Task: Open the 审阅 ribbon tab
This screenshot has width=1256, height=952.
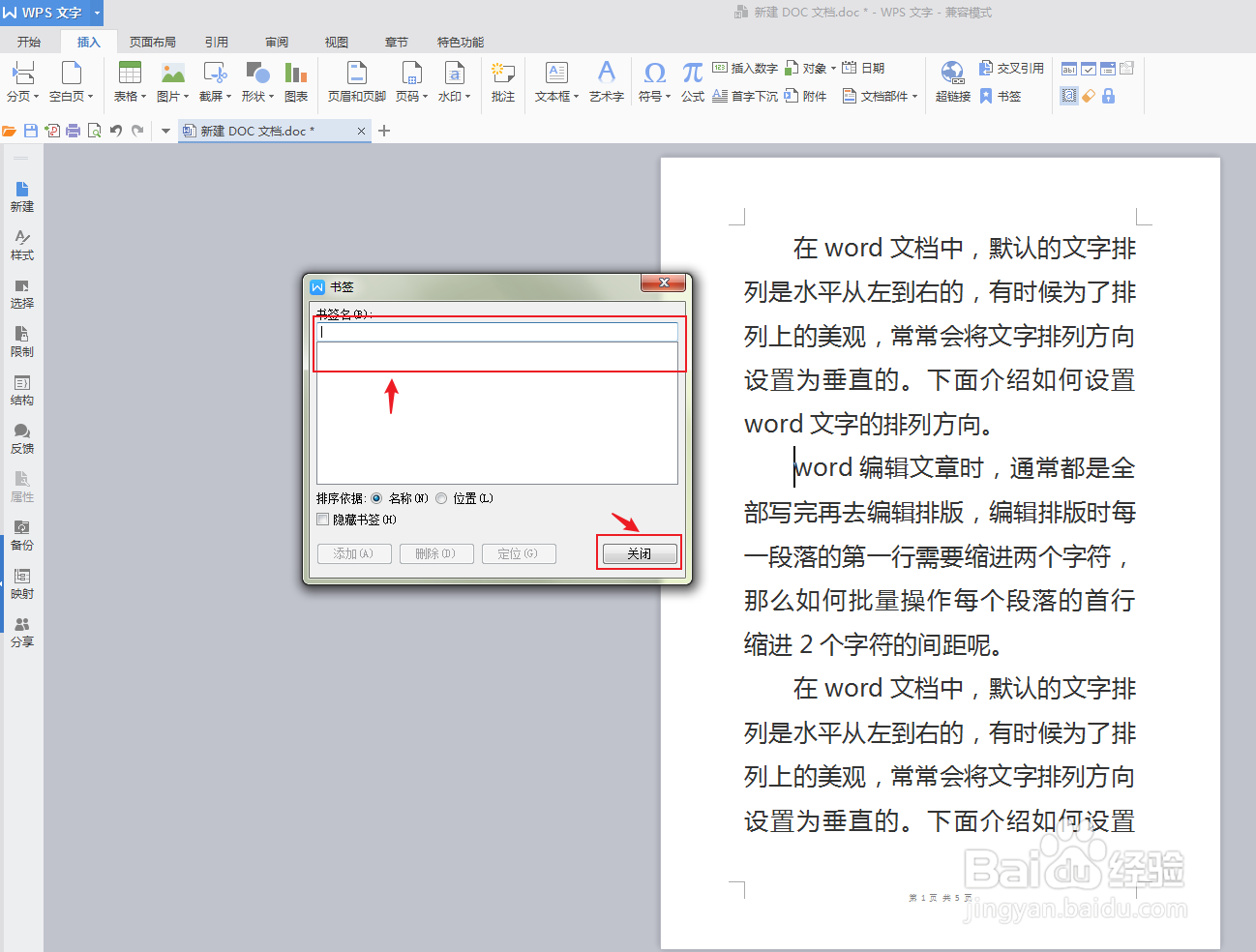Action: (277, 42)
